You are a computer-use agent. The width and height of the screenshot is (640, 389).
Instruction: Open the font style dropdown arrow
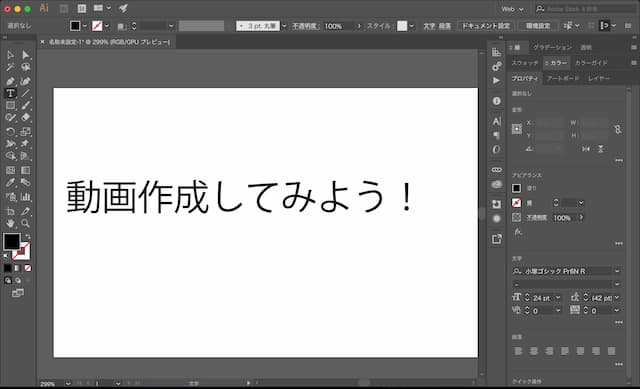(617, 284)
